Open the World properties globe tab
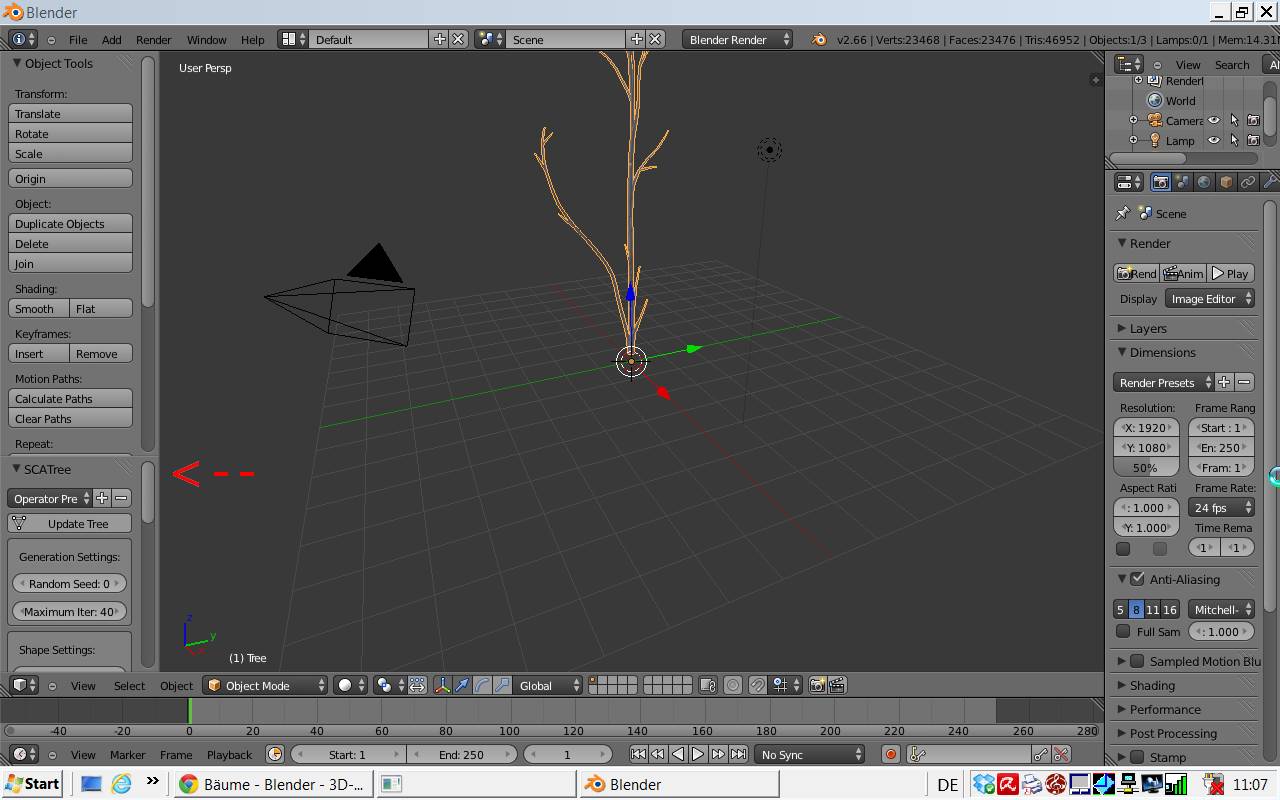This screenshot has width=1280, height=800. click(1204, 182)
